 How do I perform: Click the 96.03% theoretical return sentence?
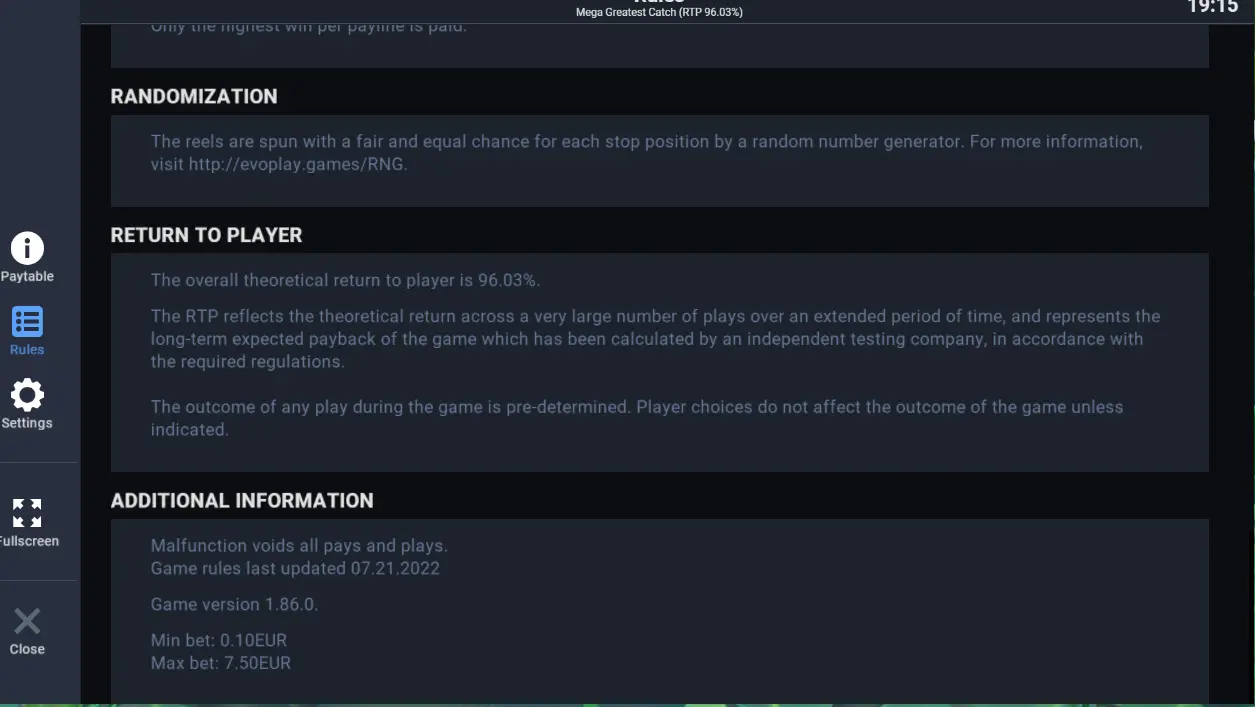pos(345,280)
